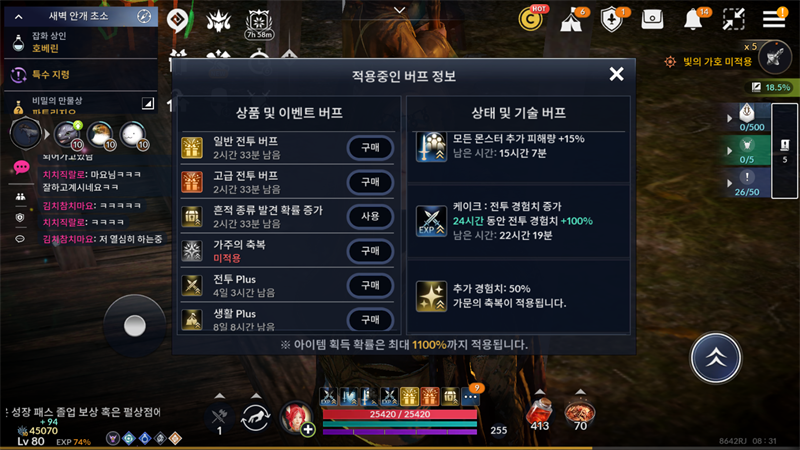The width and height of the screenshot is (800, 450).
Task: Toggle the screen collapse arrows icon
Action: (x=733, y=19)
